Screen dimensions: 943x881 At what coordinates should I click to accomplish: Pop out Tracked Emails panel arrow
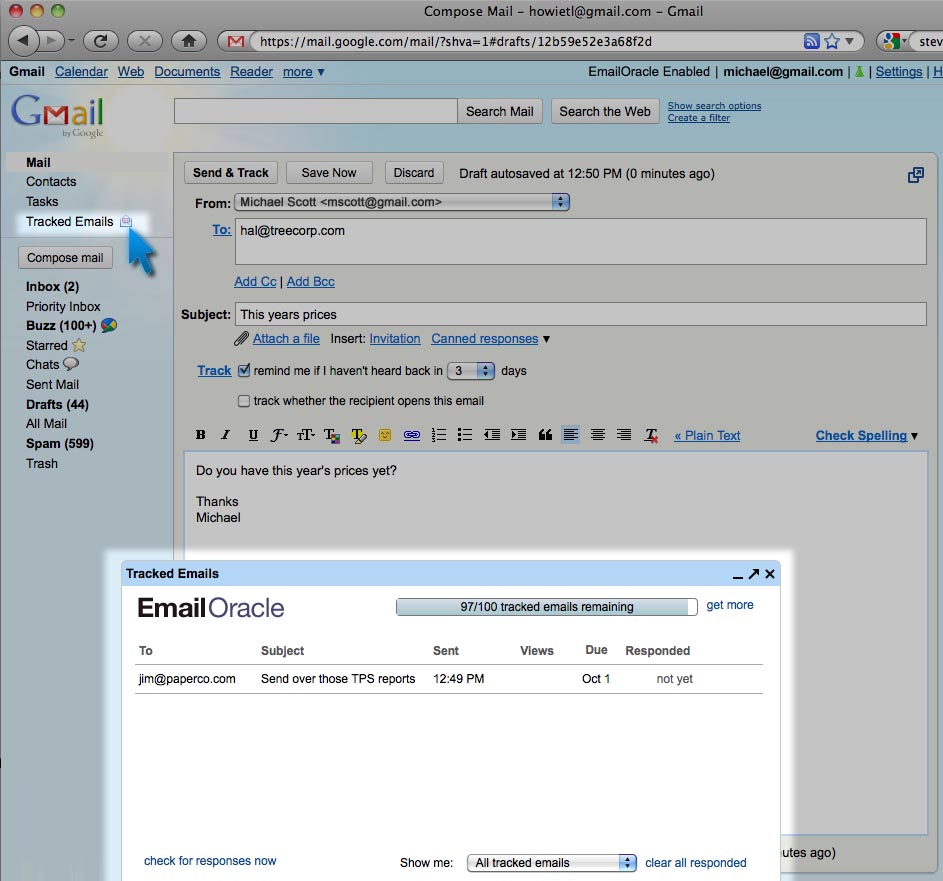[x=754, y=574]
